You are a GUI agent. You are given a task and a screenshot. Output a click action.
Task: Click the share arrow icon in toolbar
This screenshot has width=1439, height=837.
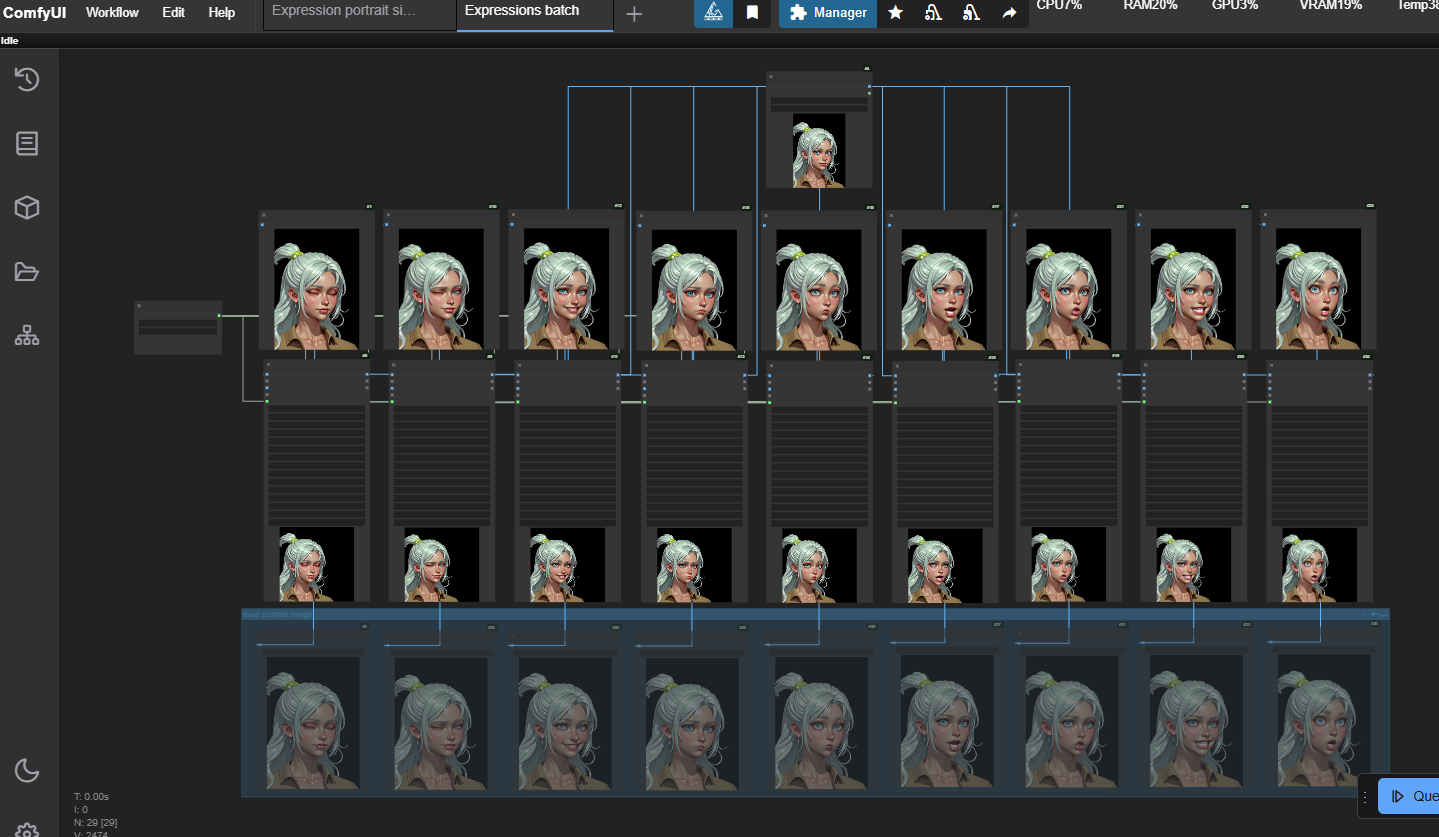pyautogui.click(x=1009, y=13)
